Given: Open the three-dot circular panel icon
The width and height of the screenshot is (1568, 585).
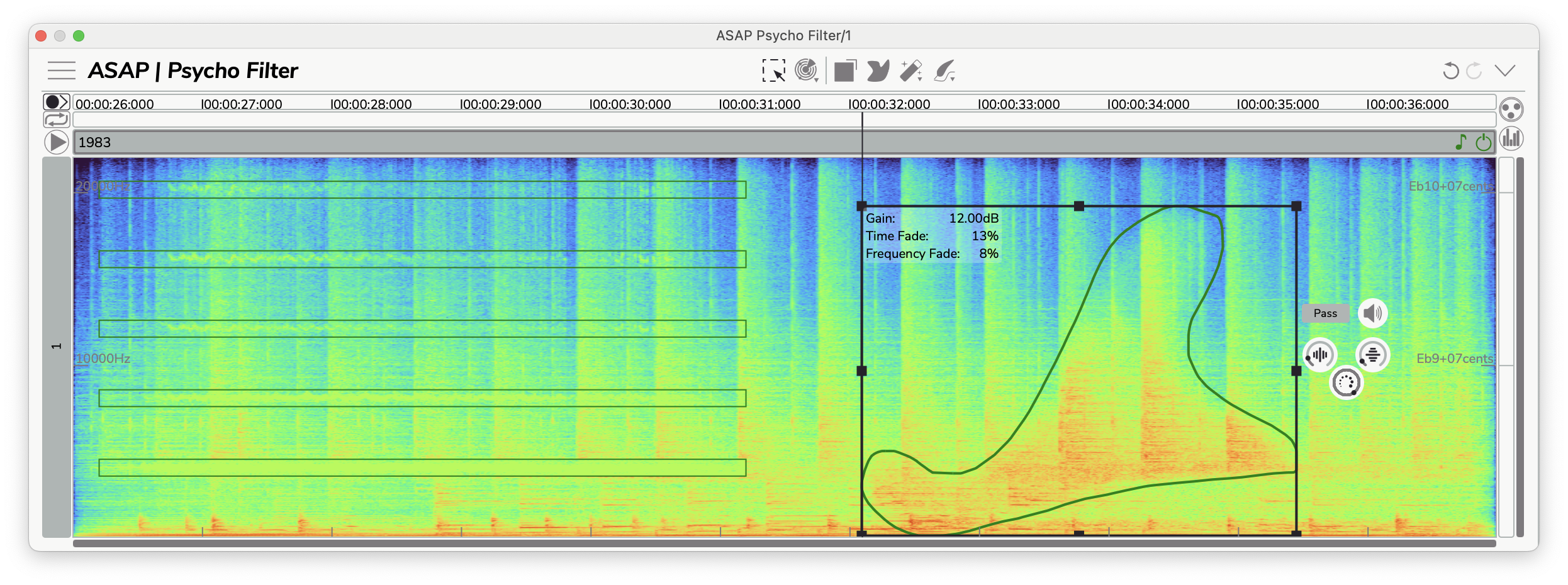Looking at the screenshot, I should point(1511,109).
